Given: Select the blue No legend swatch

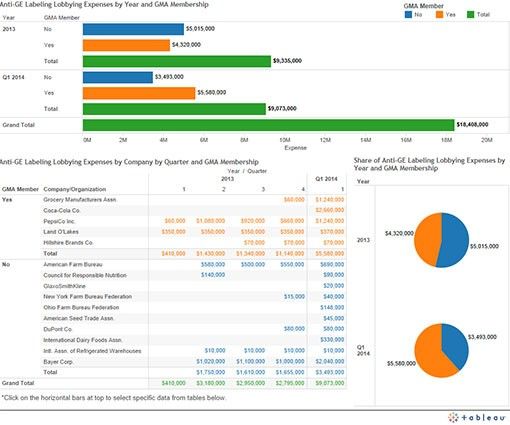Looking at the screenshot, I should click(x=408, y=15).
